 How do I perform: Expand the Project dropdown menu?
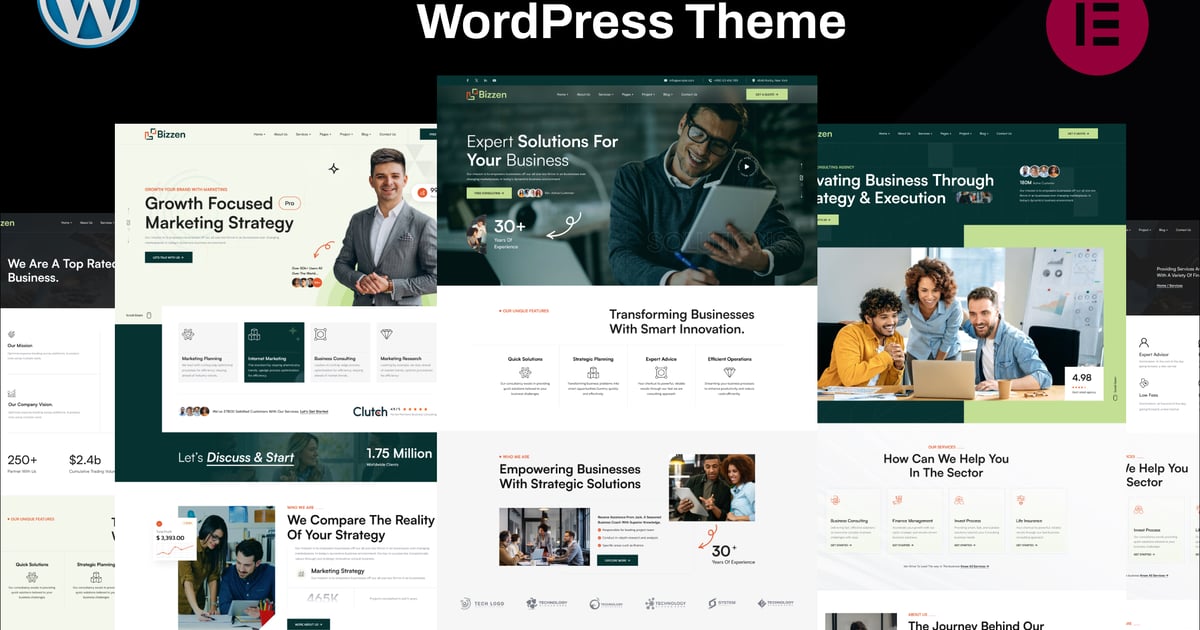tap(647, 94)
